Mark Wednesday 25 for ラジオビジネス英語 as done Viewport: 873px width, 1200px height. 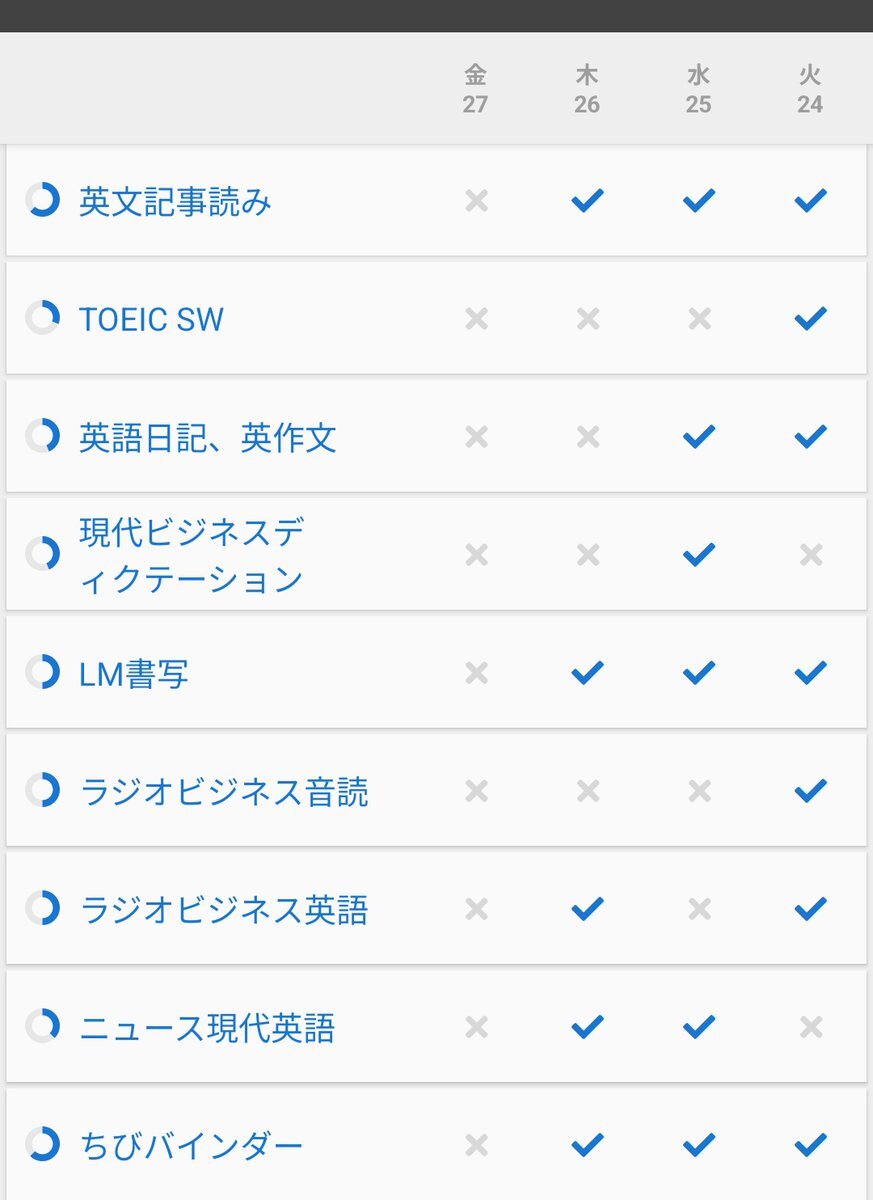tap(699, 909)
